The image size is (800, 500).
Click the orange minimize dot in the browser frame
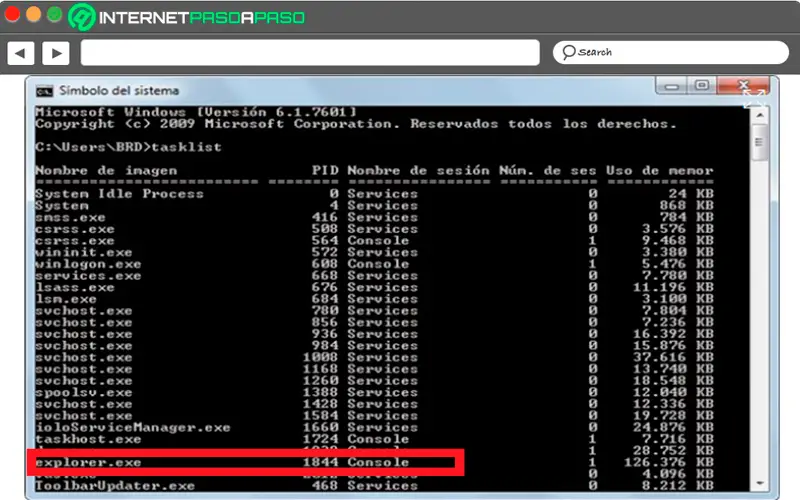[34, 14]
